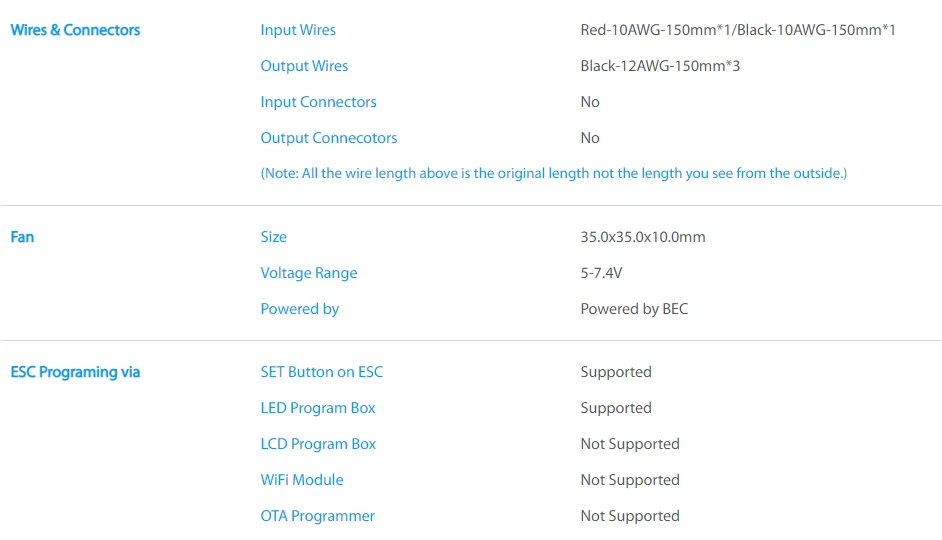Select the WiFi Module label
This screenshot has width=942, height=540.
(x=302, y=480)
